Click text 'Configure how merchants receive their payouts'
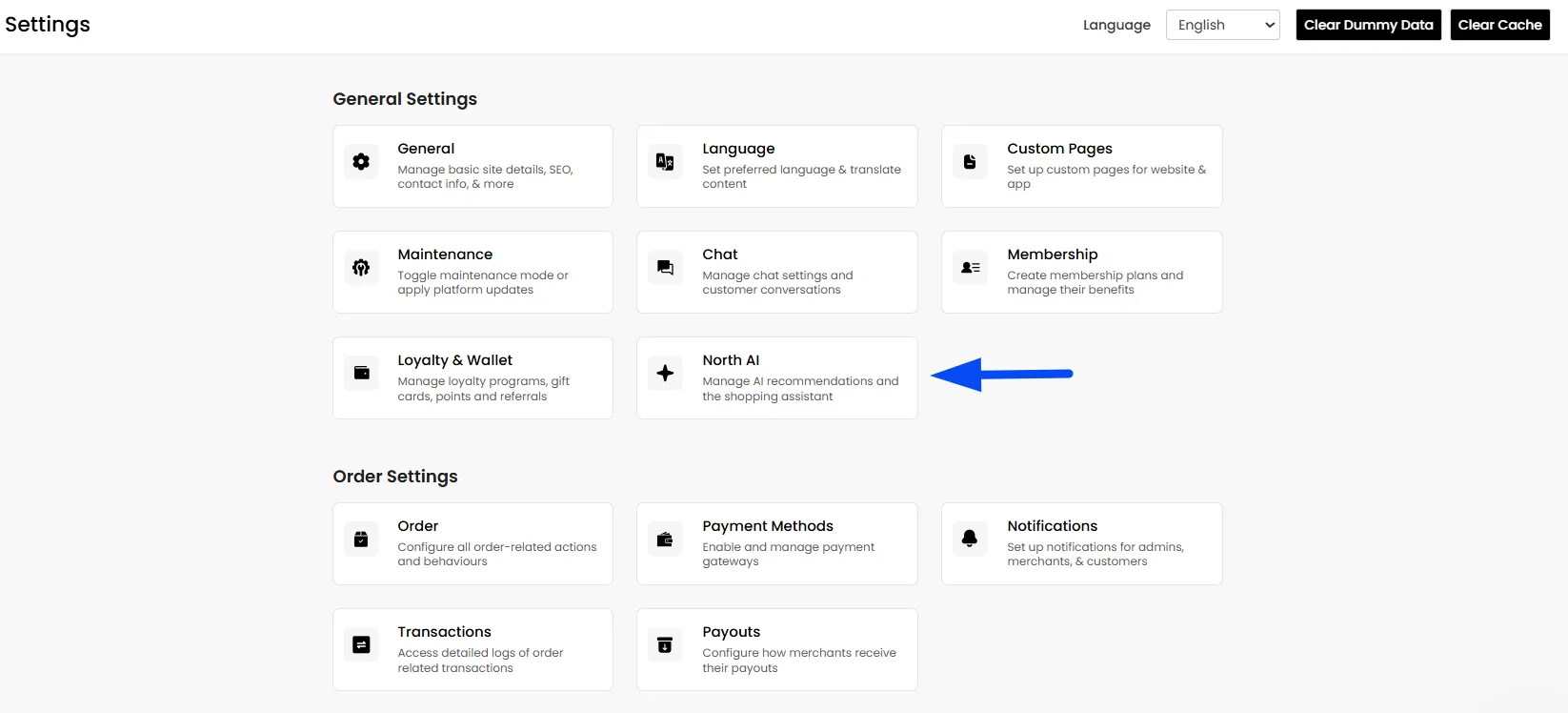Image resolution: width=1568 pixels, height=713 pixels. (799, 661)
